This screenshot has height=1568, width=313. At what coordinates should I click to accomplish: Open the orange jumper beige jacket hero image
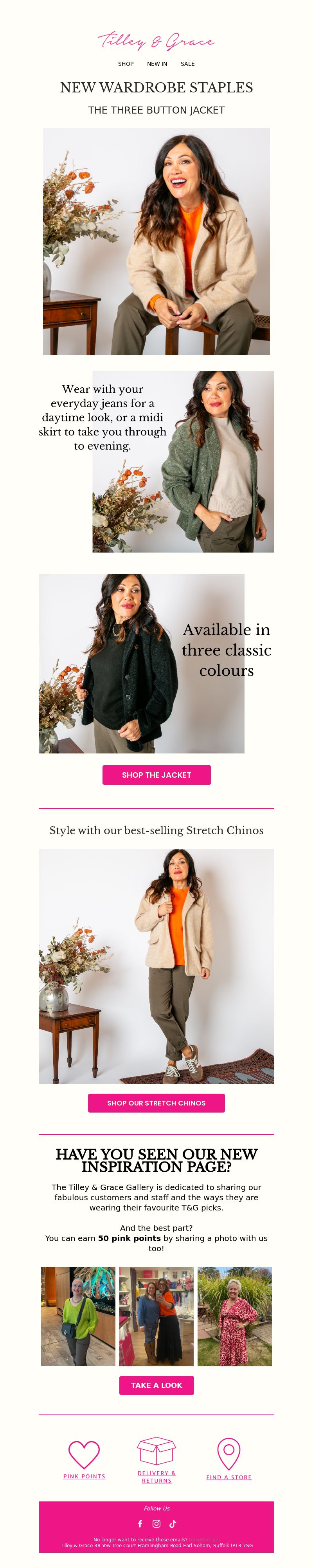pyautogui.click(x=156, y=242)
